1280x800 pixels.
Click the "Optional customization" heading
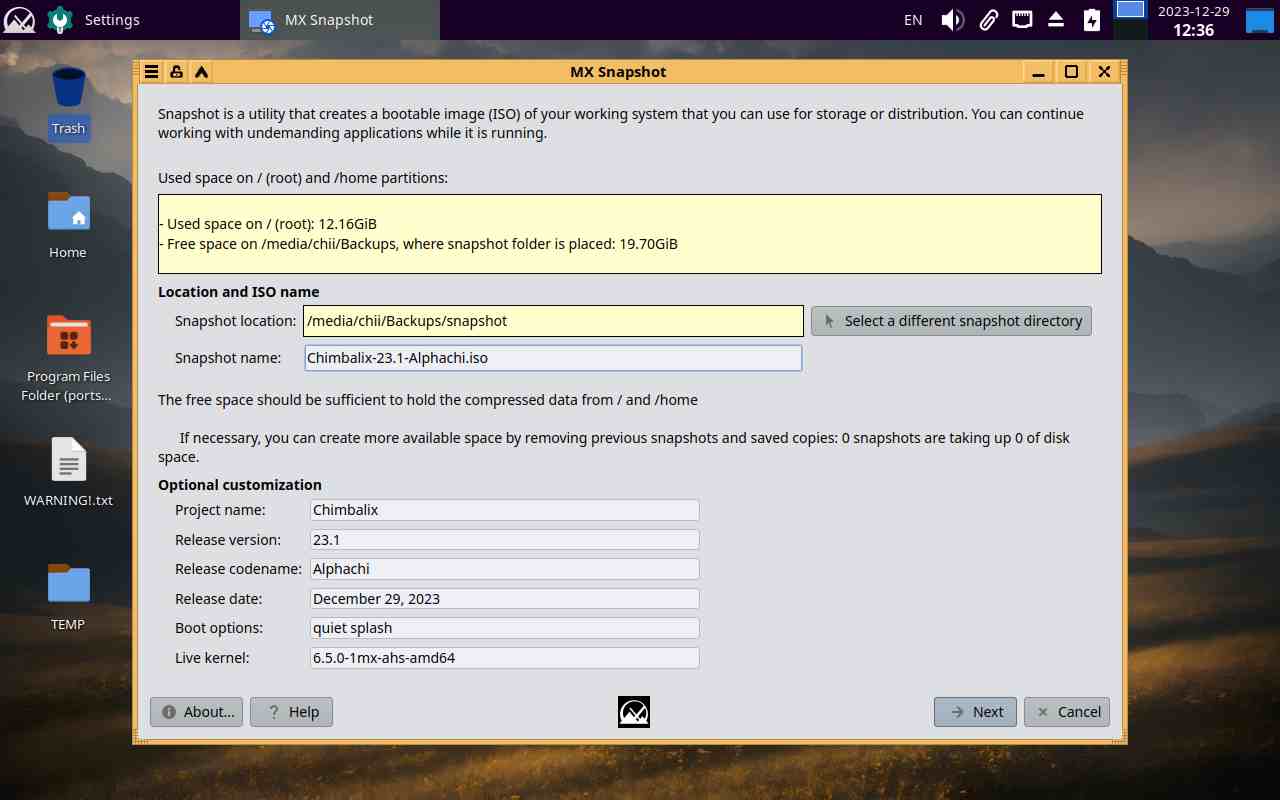[240, 485]
